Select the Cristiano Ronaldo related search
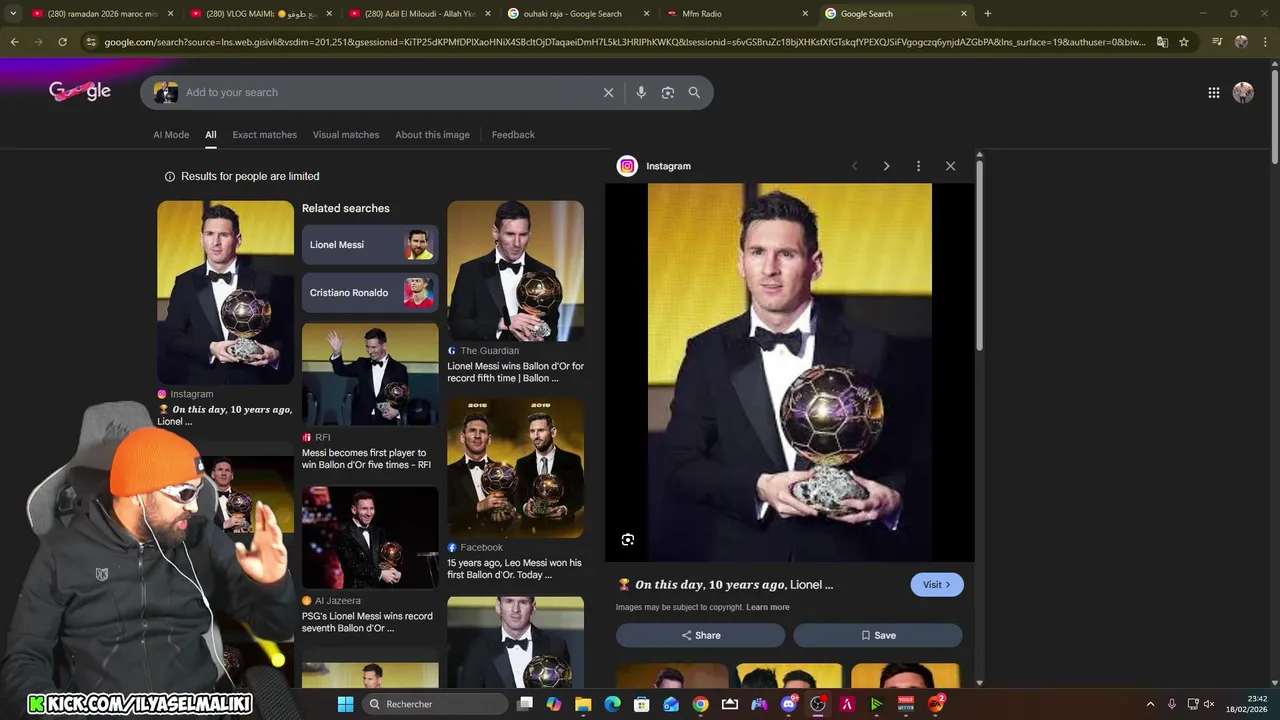1280x720 pixels. click(370, 293)
